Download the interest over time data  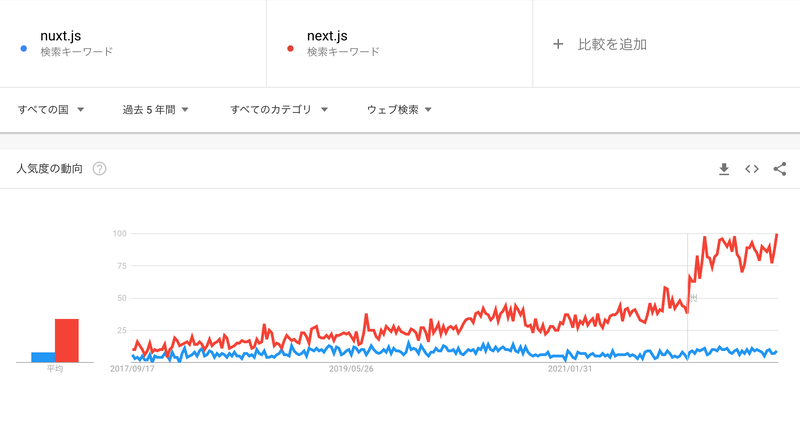pyautogui.click(x=724, y=169)
